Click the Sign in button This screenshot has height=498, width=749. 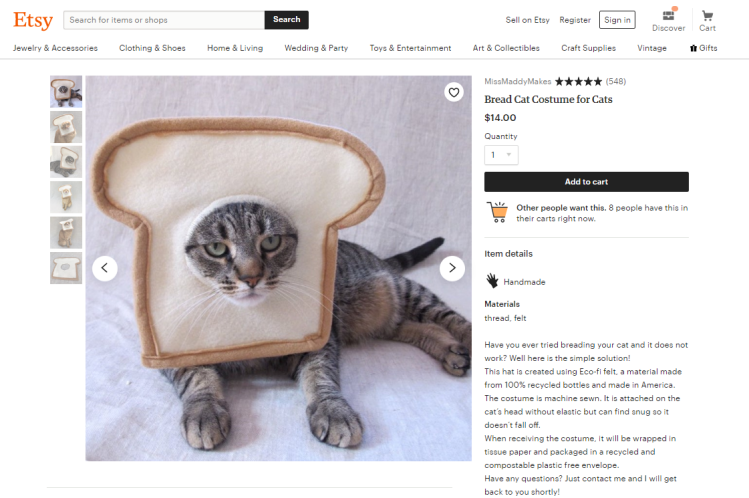[x=617, y=20]
